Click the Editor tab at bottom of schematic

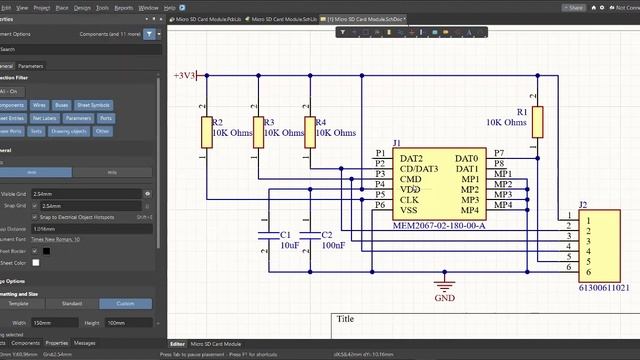click(x=177, y=344)
